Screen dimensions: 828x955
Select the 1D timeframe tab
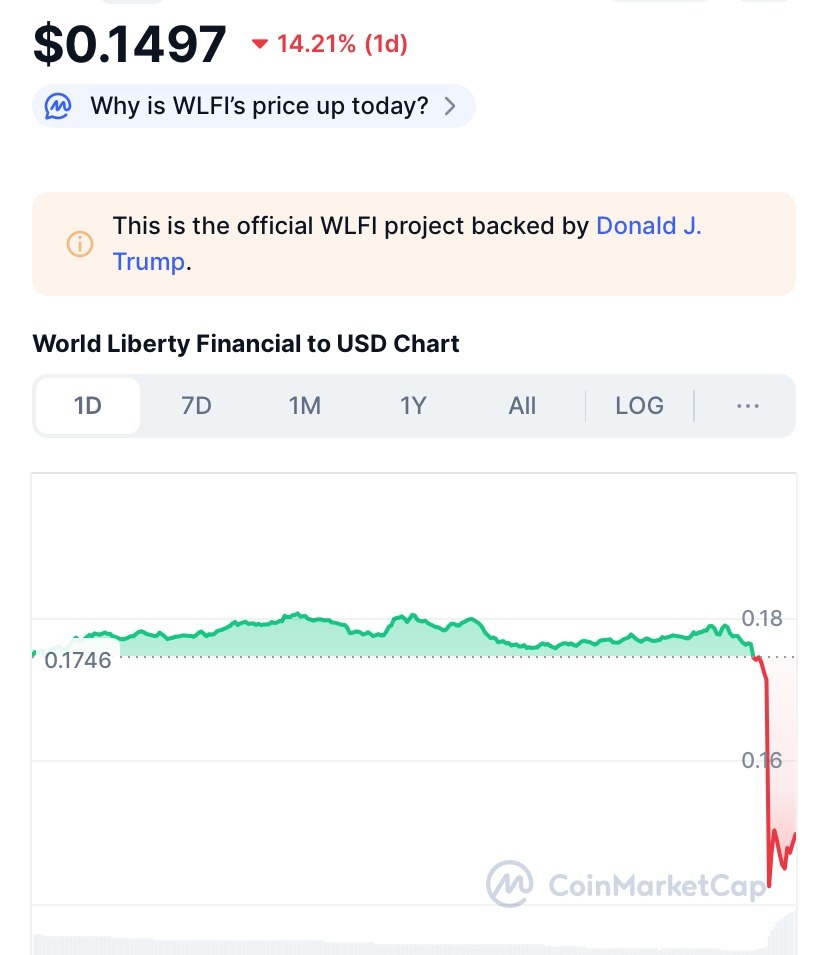pos(88,406)
